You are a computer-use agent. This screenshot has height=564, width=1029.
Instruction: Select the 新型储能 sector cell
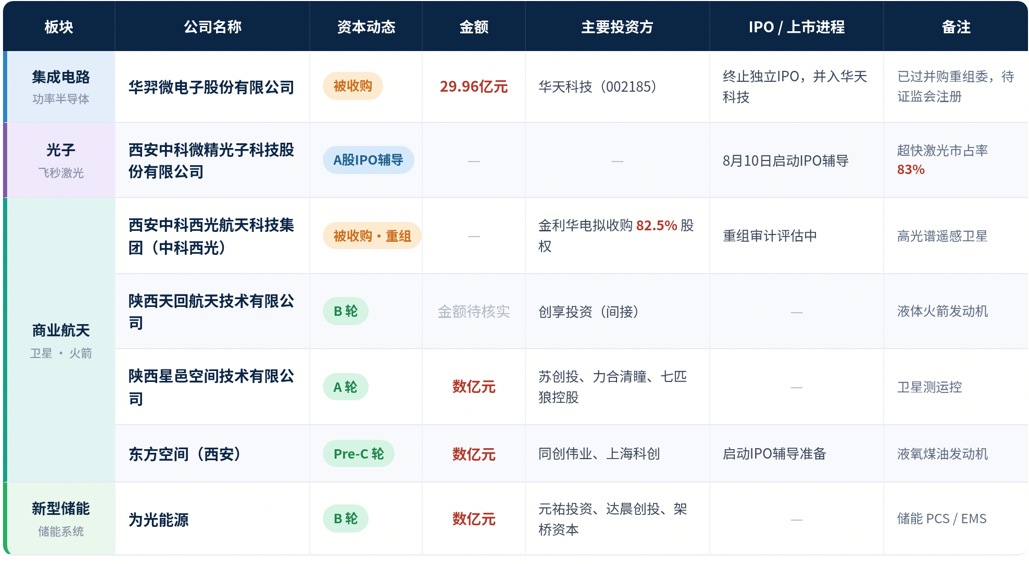60,519
